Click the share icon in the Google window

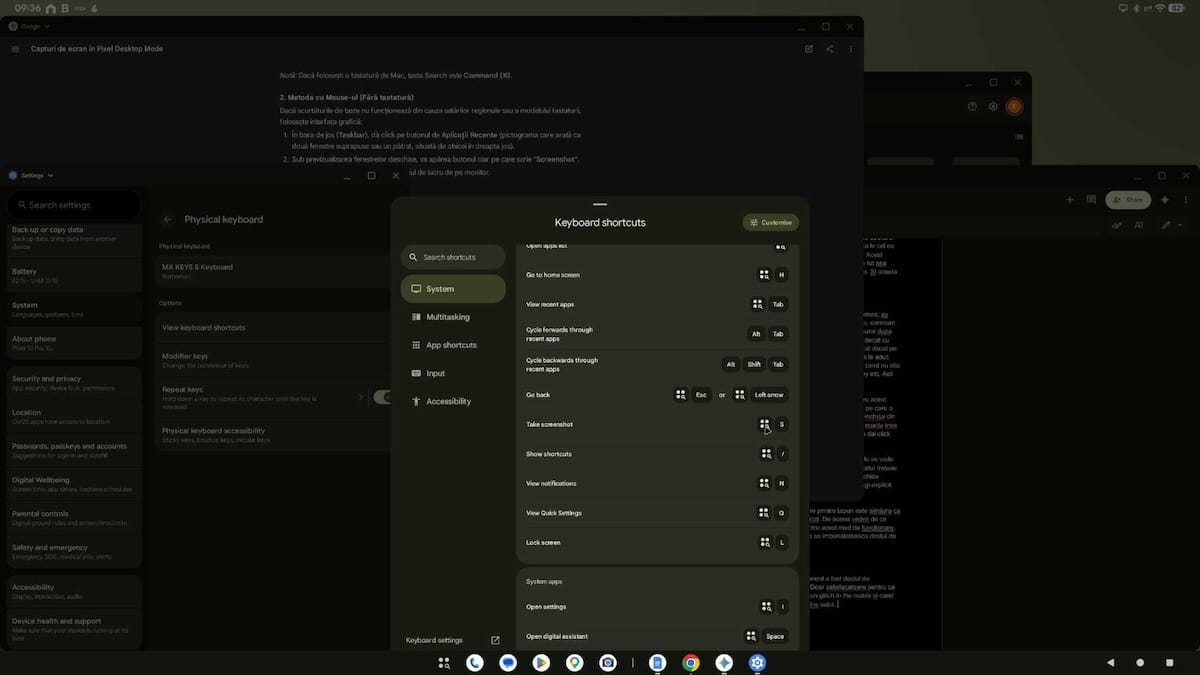pos(830,49)
